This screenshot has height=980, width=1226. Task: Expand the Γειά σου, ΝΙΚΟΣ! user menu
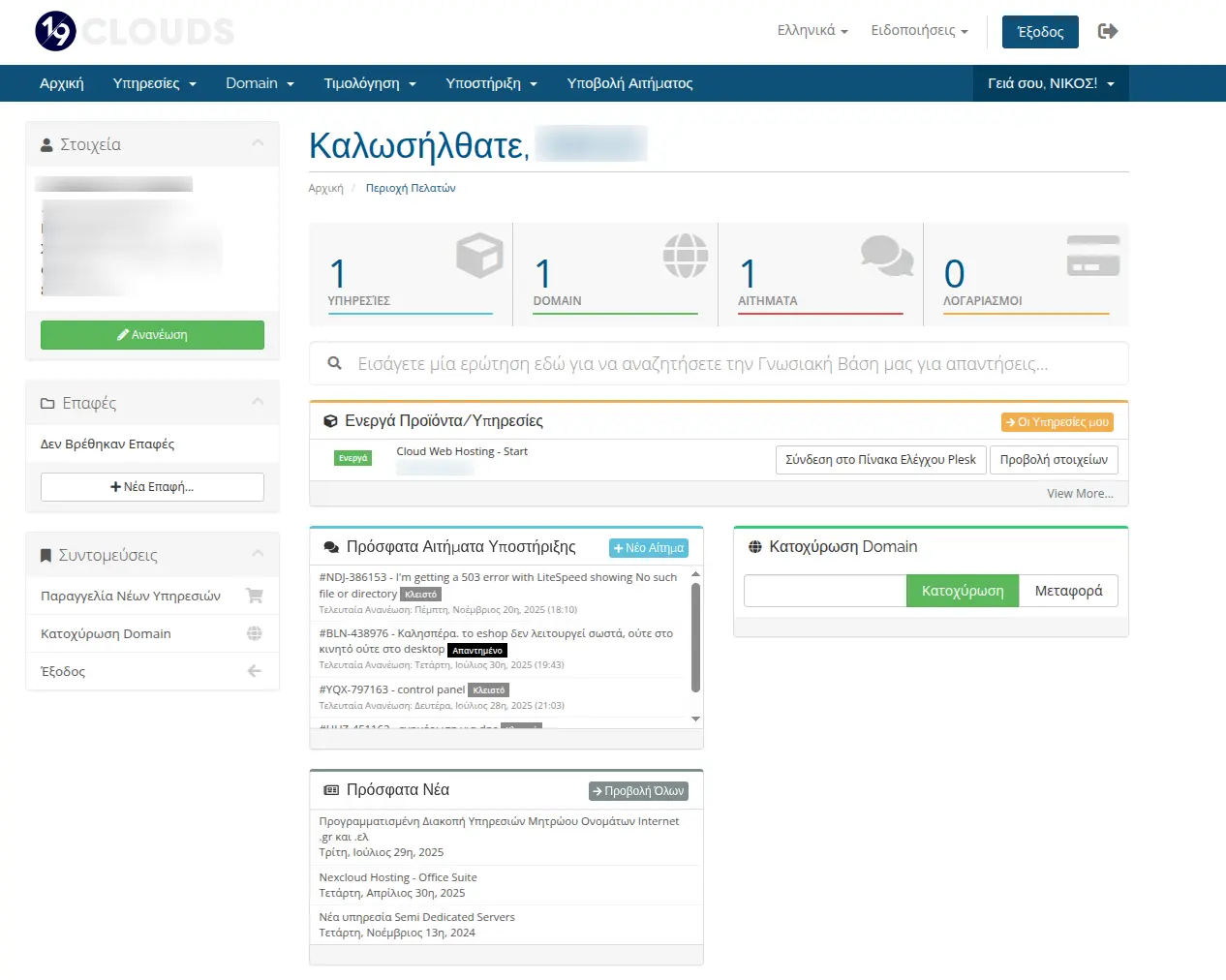tap(1050, 83)
